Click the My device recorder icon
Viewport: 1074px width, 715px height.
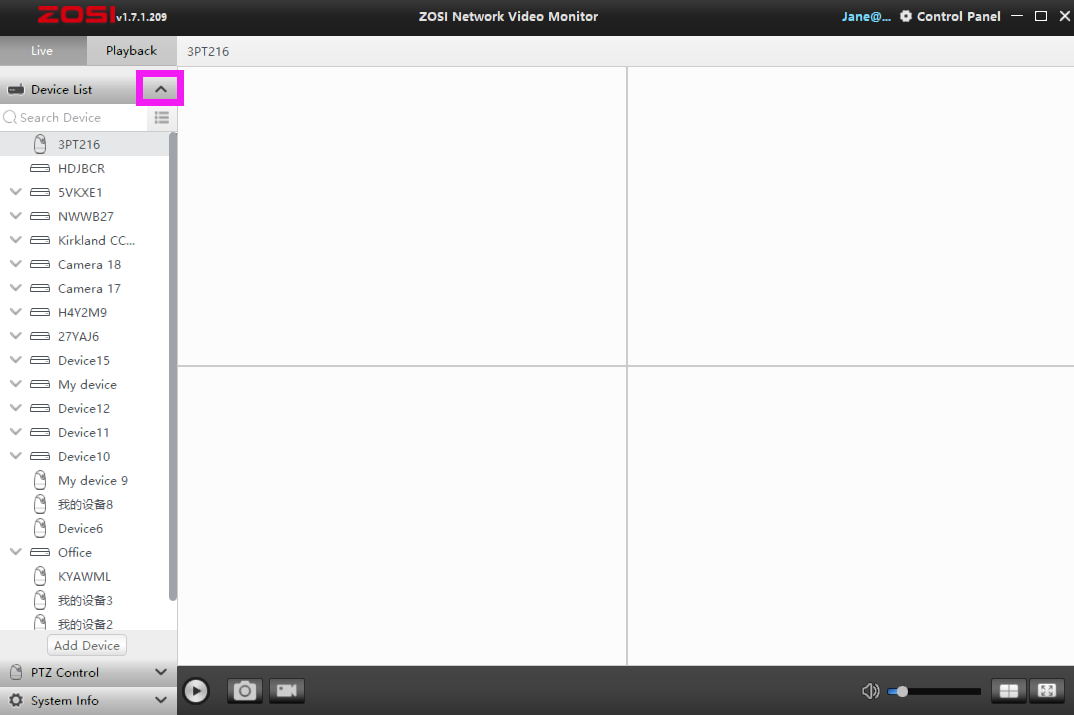click(40, 384)
